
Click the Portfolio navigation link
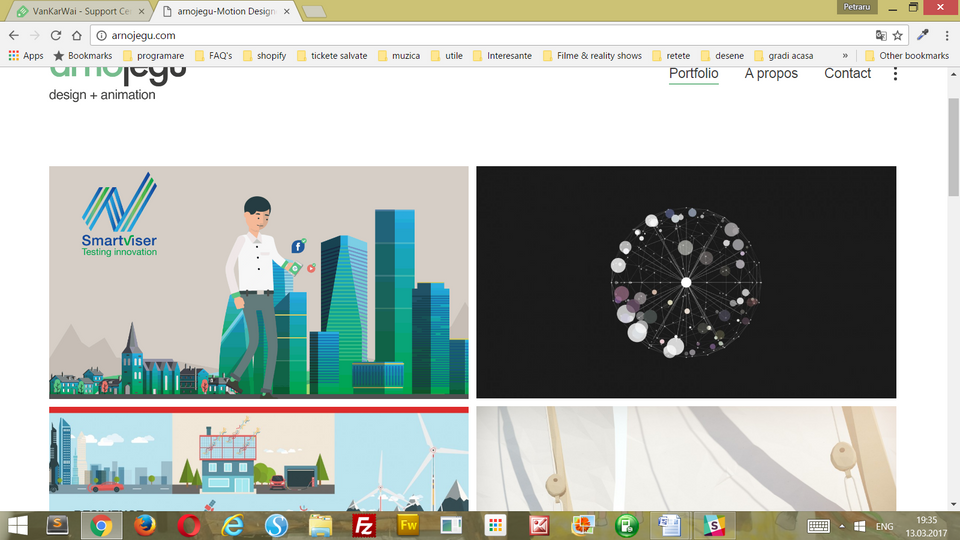694,74
